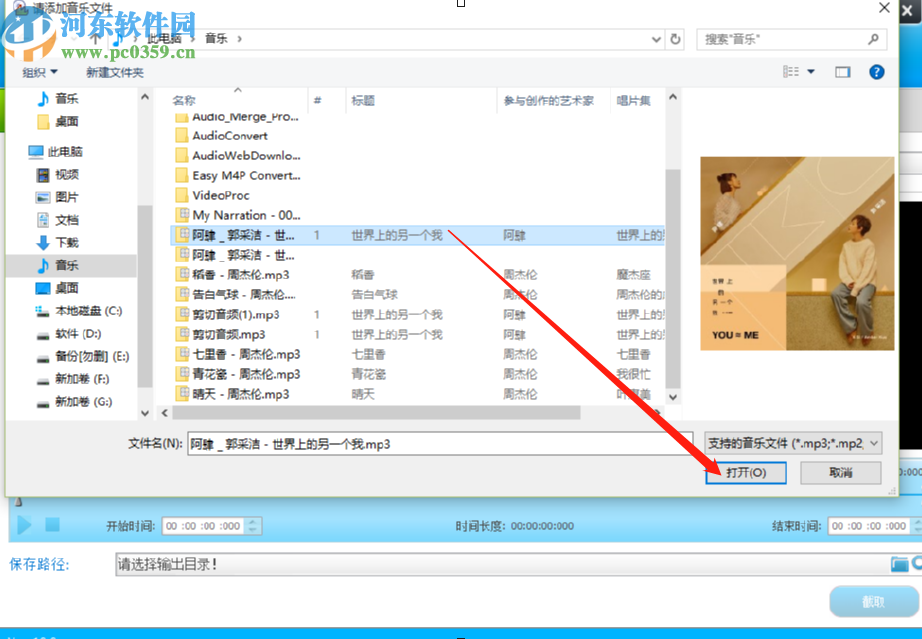
Task: Click the horizontal scrollbar left arrow
Action: point(165,413)
